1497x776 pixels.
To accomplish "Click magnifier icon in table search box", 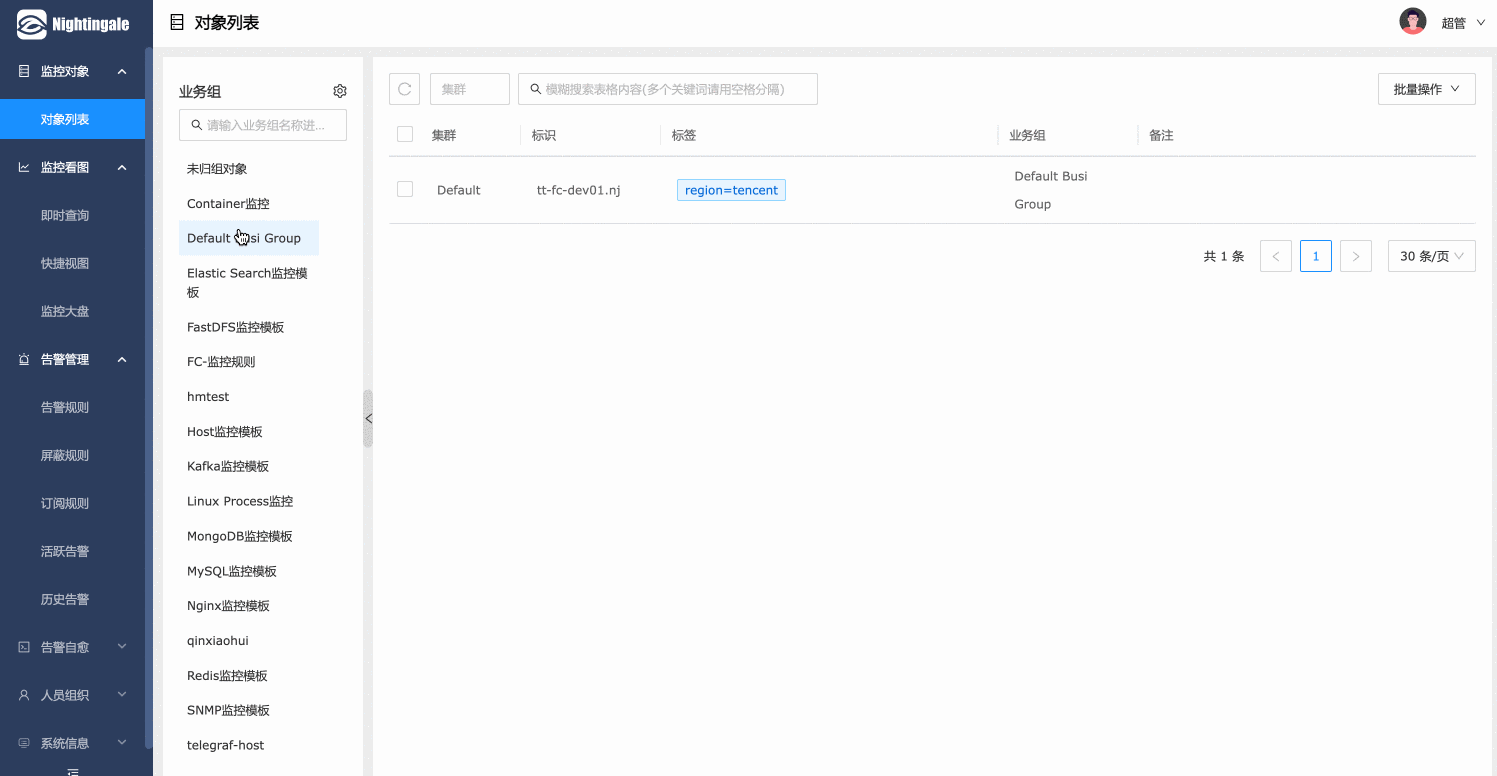I will (536, 89).
